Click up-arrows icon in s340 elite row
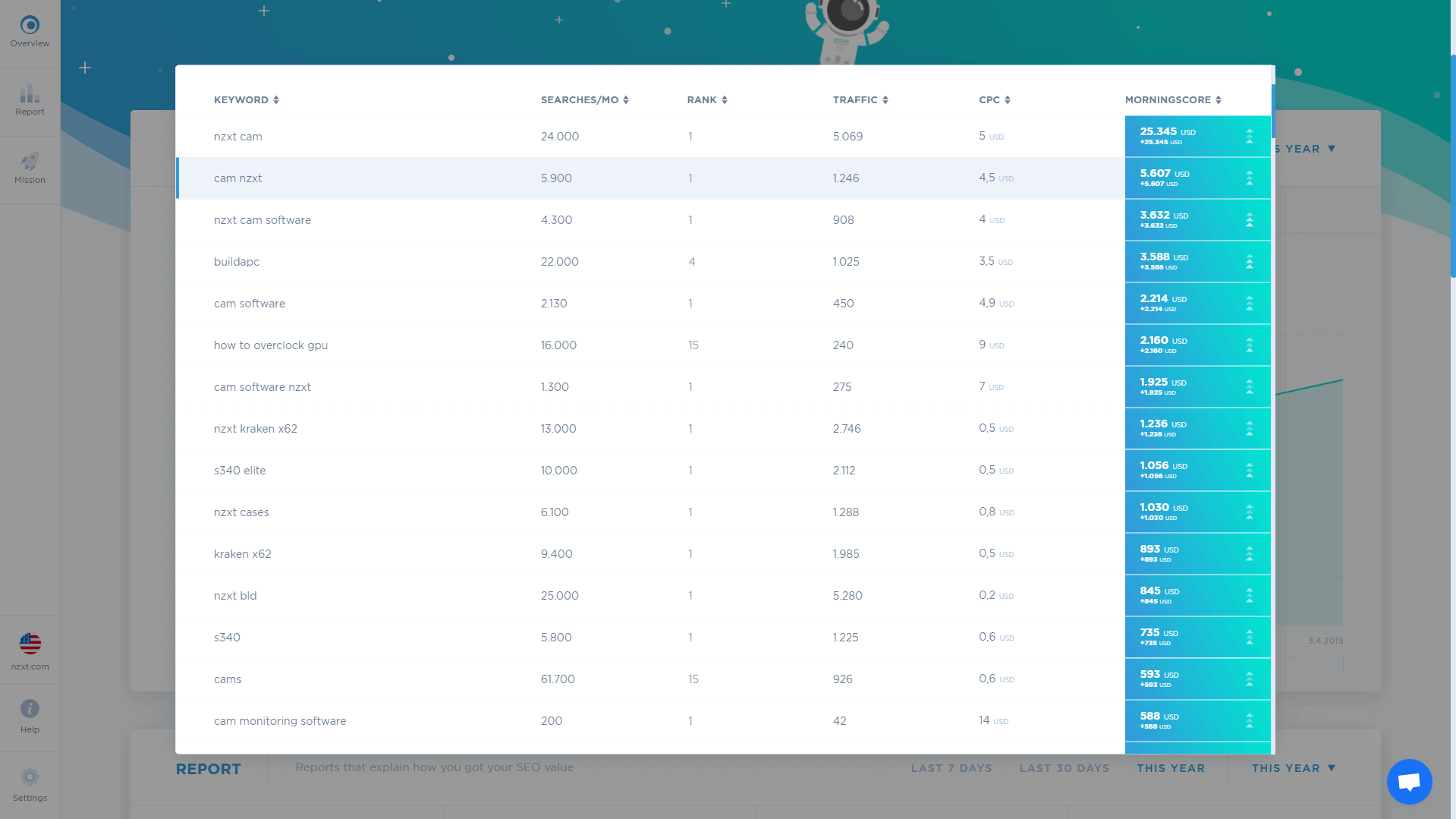 [x=1250, y=471]
